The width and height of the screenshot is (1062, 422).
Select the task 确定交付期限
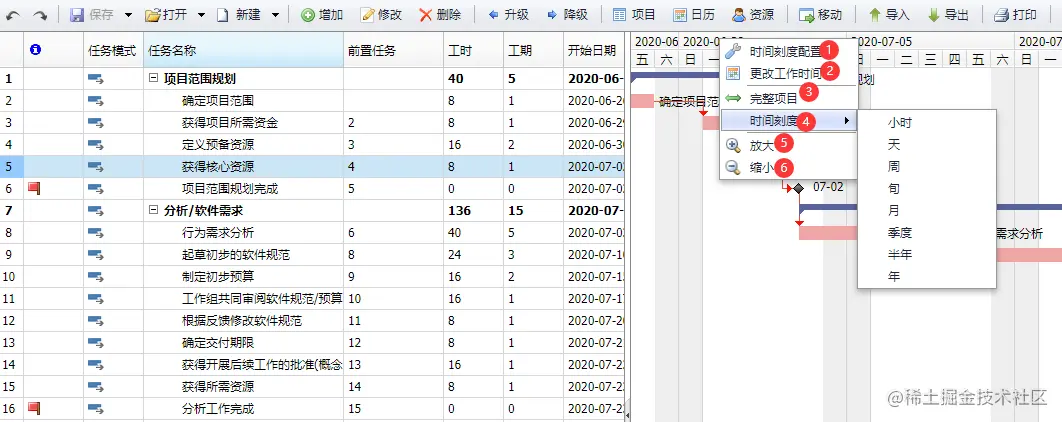[218, 343]
